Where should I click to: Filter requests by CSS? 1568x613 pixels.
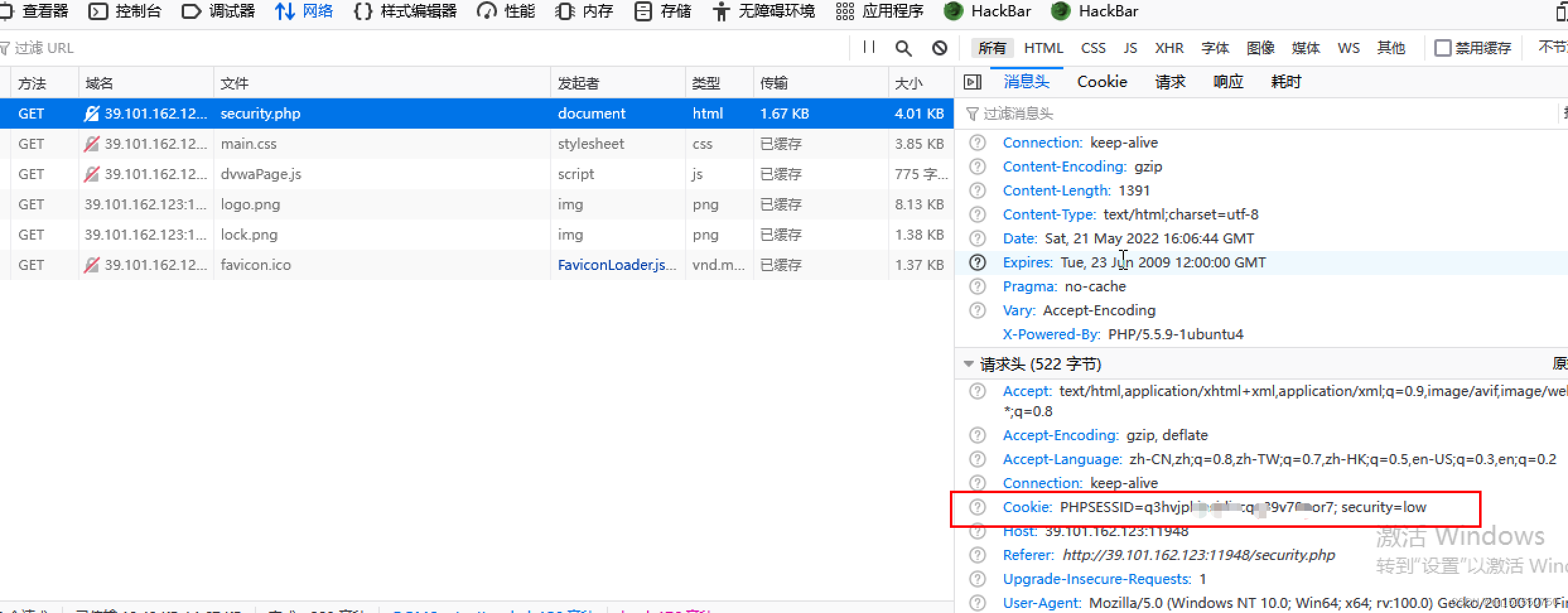pyautogui.click(x=1093, y=48)
